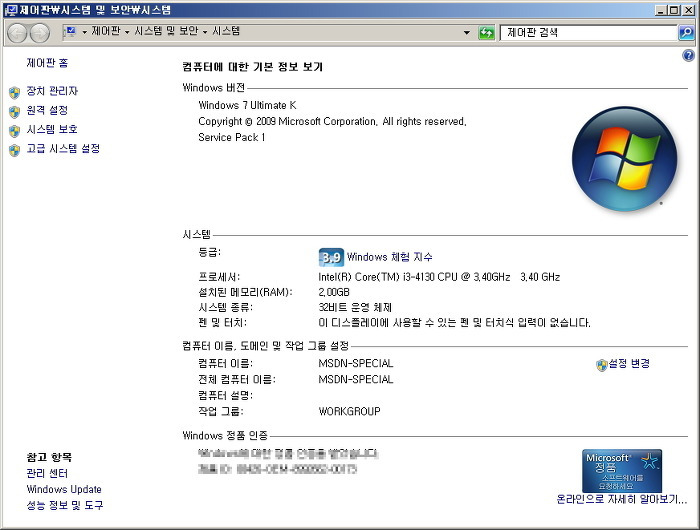This screenshot has height=530, width=700.
Task: Open 장치 관리자 link
Action: pos(52,91)
